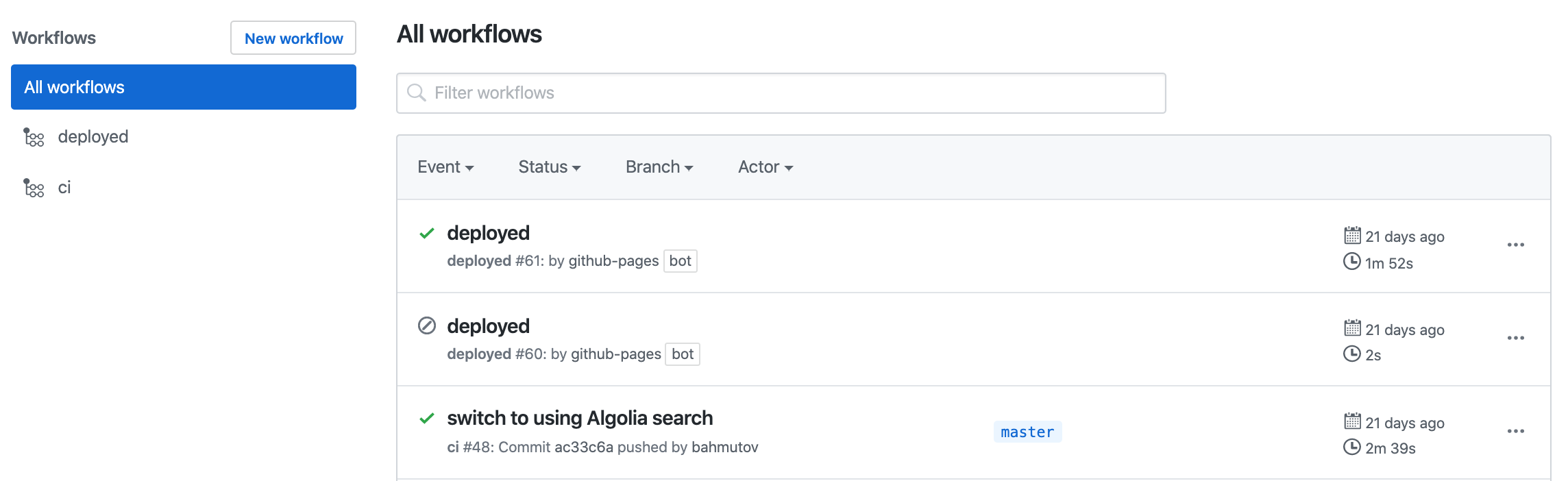Click the 'New workflow' button
Viewport: 1568px width, 481px height.
coord(293,38)
